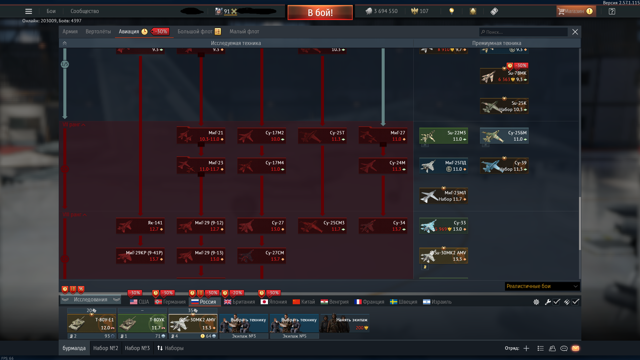Viewport: 640px width, 360px height.
Task: Select the США nation tab
Action: [139, 302]
